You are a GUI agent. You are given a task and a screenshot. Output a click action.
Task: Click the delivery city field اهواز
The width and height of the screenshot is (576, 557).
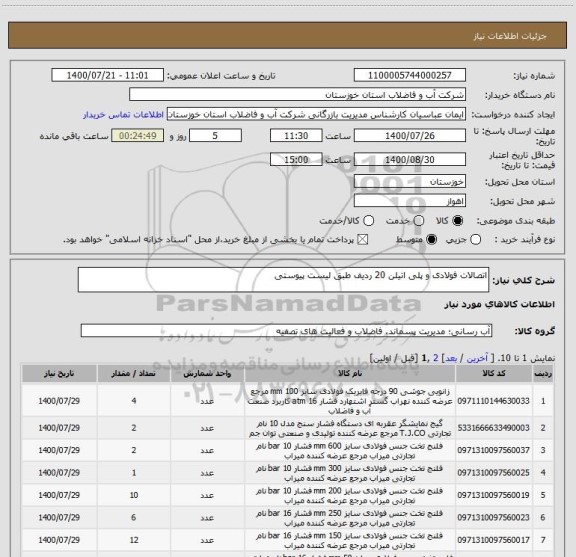[x=410, y=201]
